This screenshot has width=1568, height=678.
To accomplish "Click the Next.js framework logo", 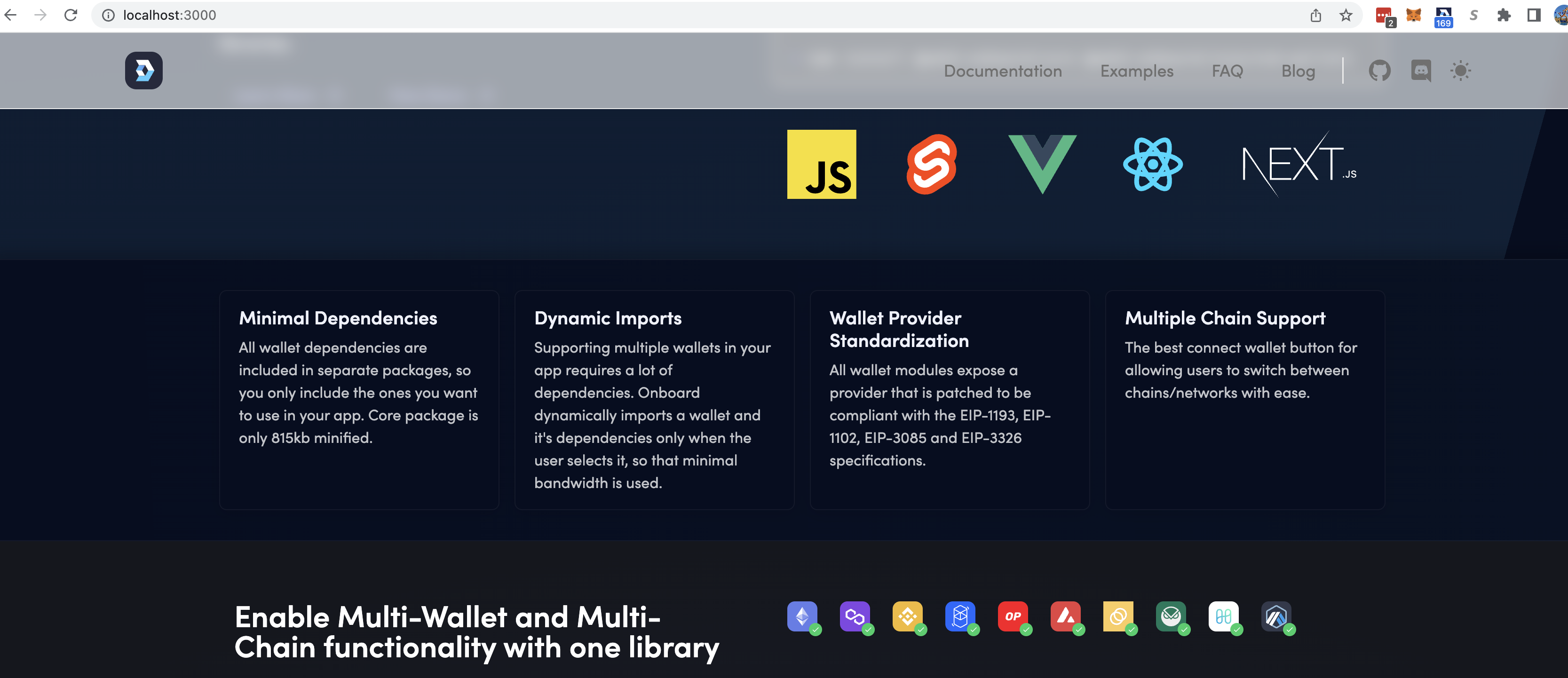I will pos(1299,164).
